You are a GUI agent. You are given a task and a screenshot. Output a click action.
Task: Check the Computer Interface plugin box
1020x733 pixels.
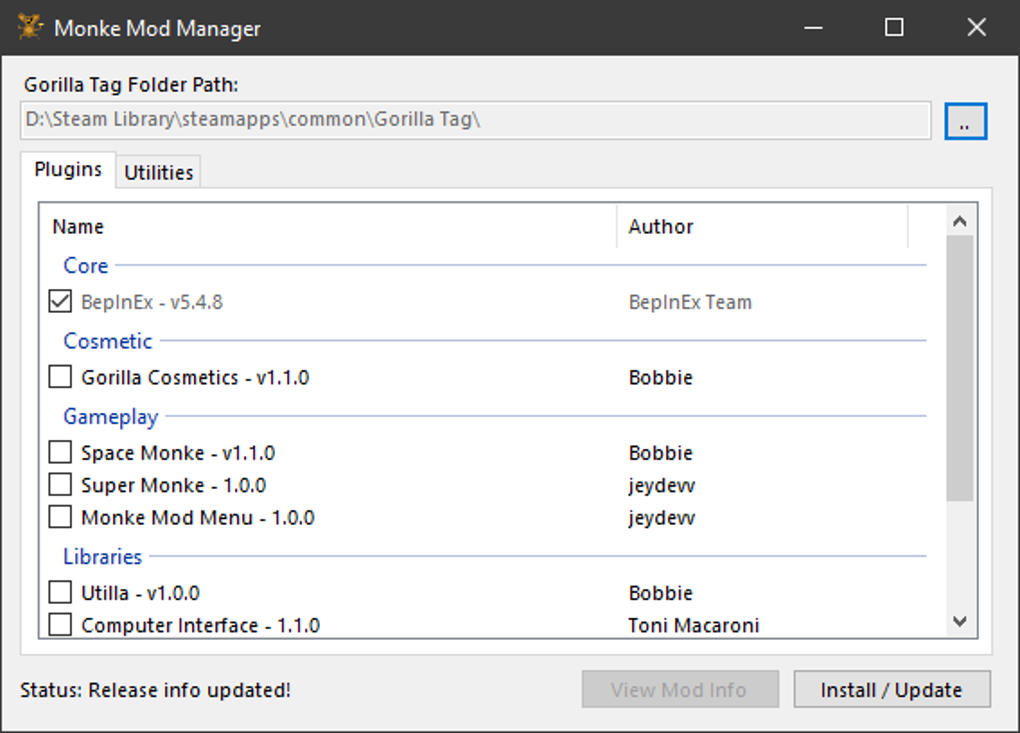[x=61, y=625]
